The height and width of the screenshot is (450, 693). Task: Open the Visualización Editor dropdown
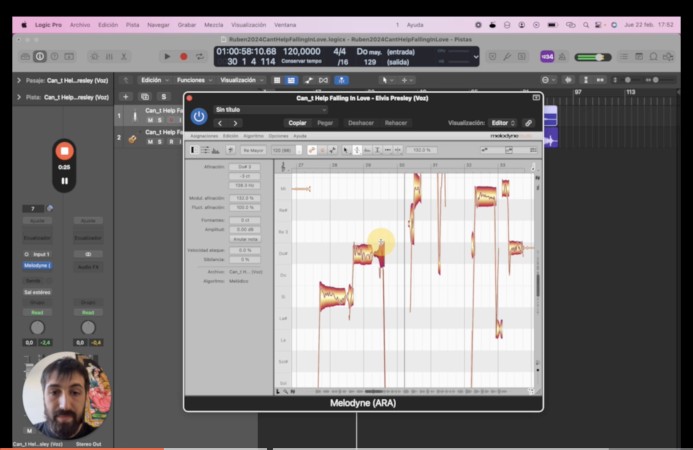point(503,123)
